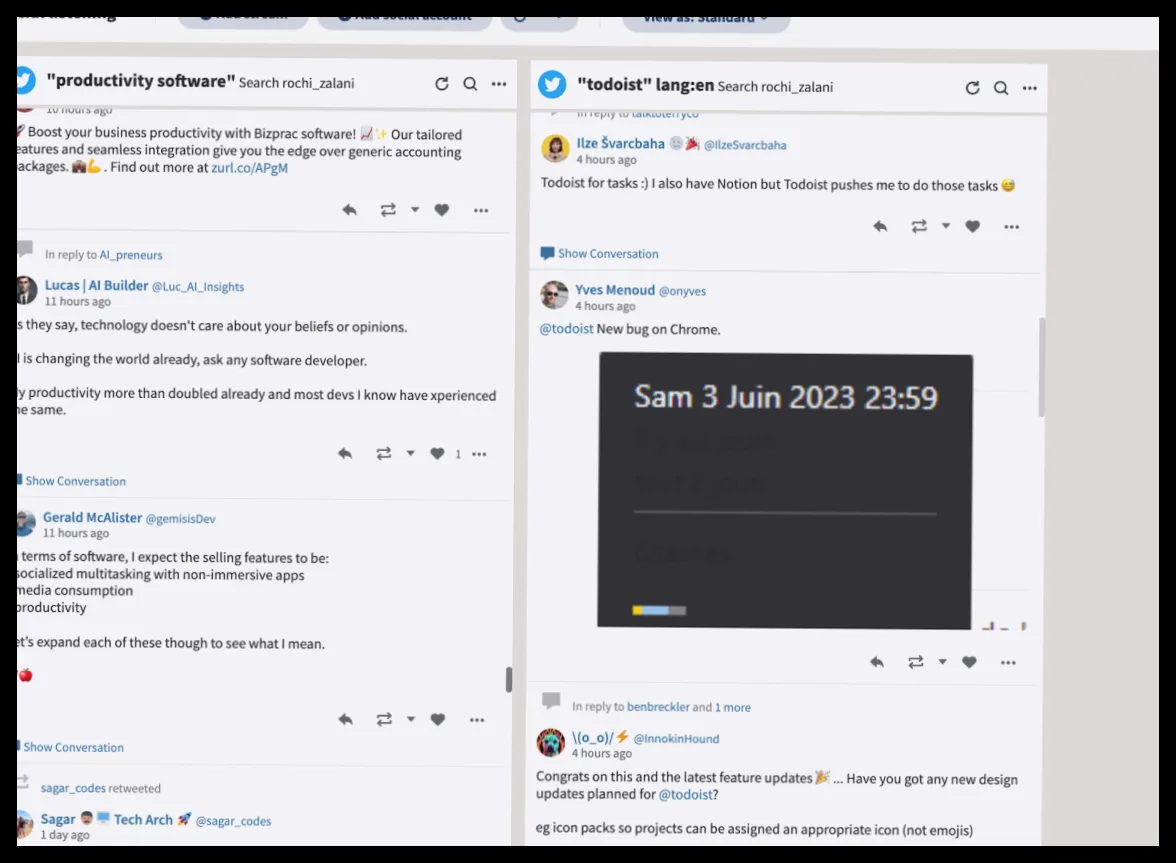Open more actions on Ilze Švarcbaha's tweet
The image size is (1176, 863).
(1012, 226)
